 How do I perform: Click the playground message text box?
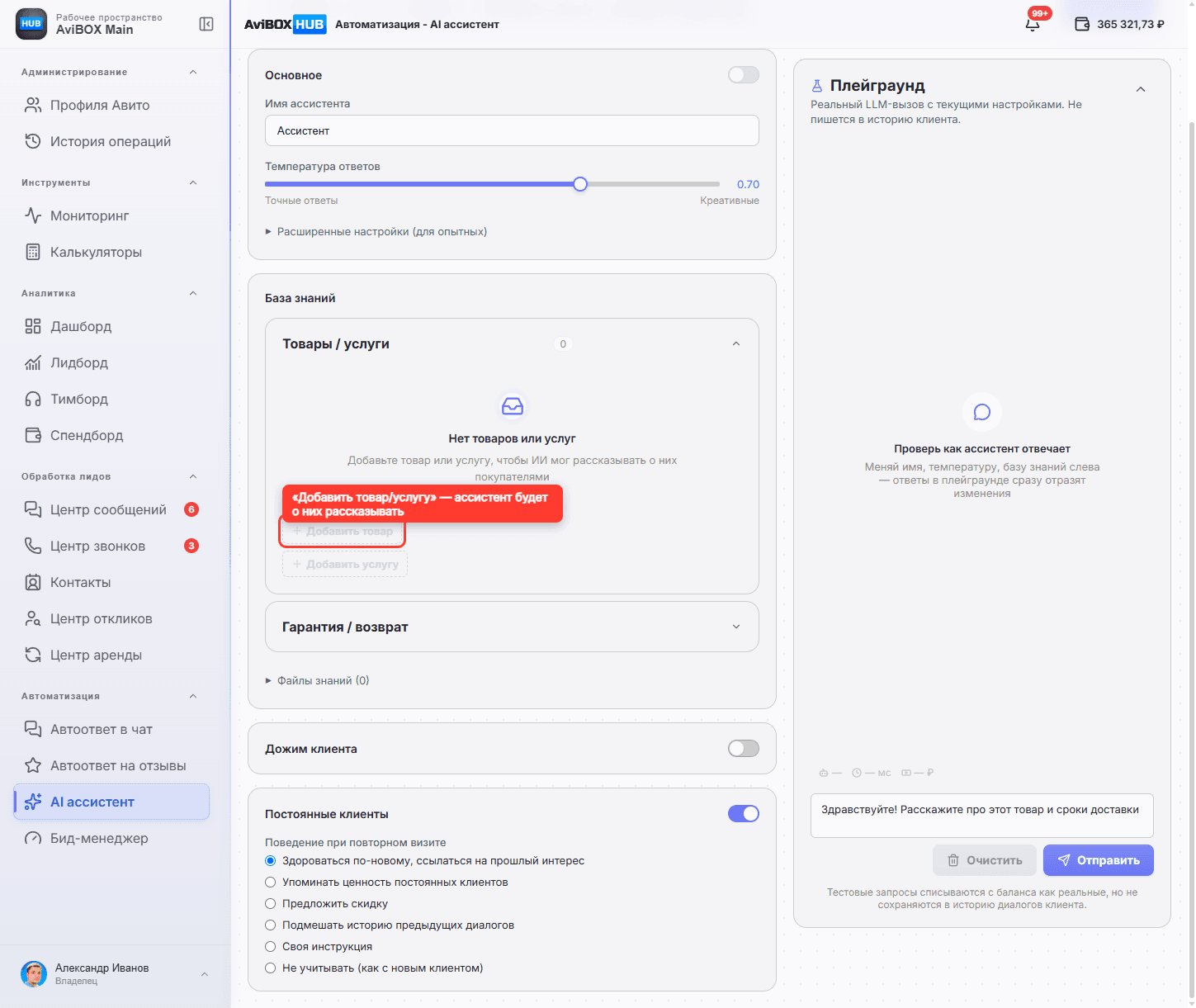(982, 816)
